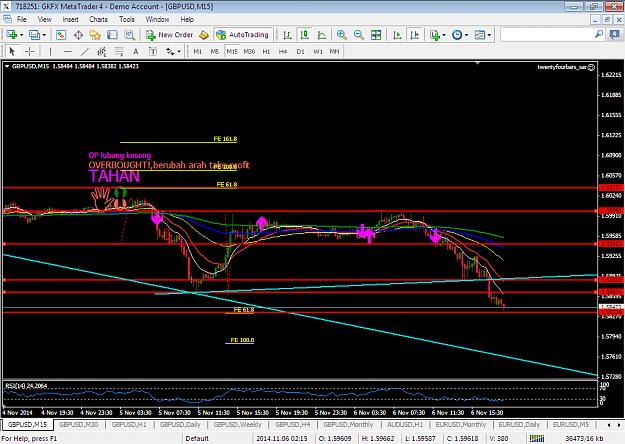Switch chart to Bar Chart mode

tap(287, 35)
